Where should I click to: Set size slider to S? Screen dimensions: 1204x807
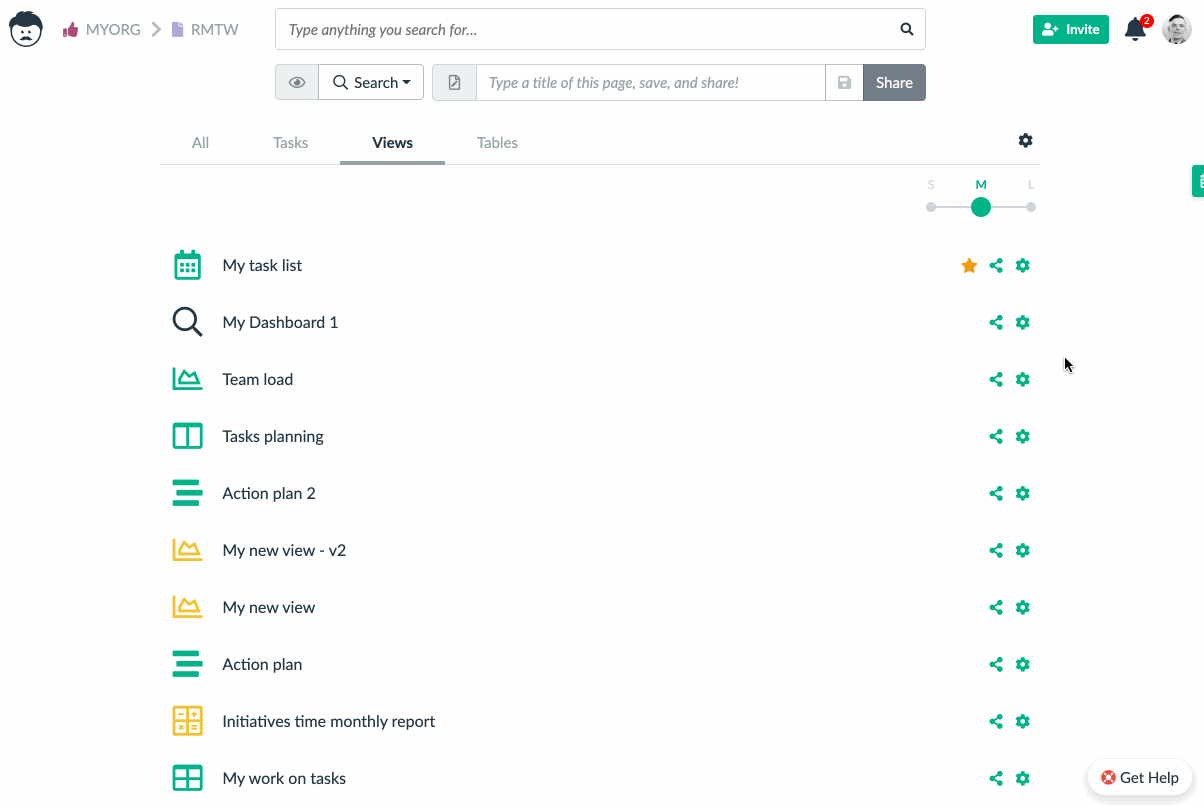point(931,207)
